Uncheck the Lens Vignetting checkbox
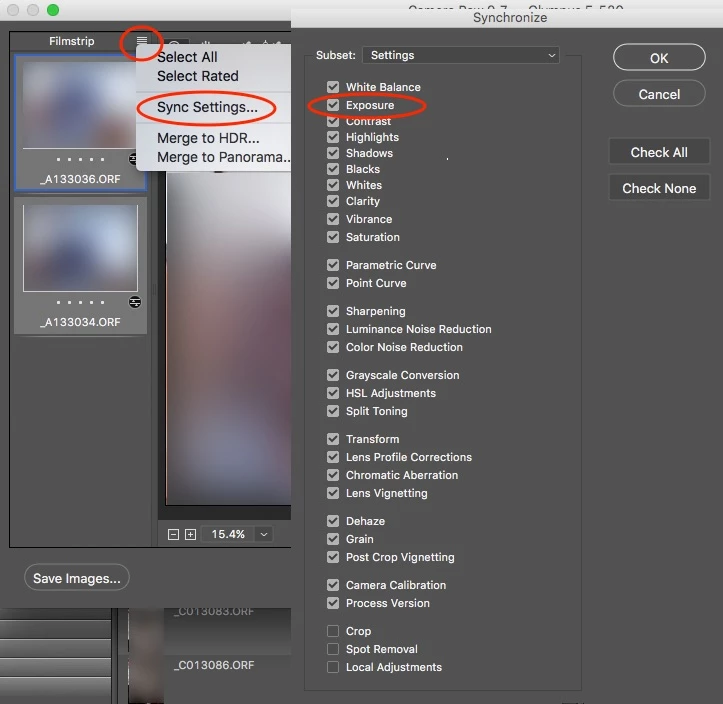The width and height of the screenshot is (723, 704). [x=333, y=494]
